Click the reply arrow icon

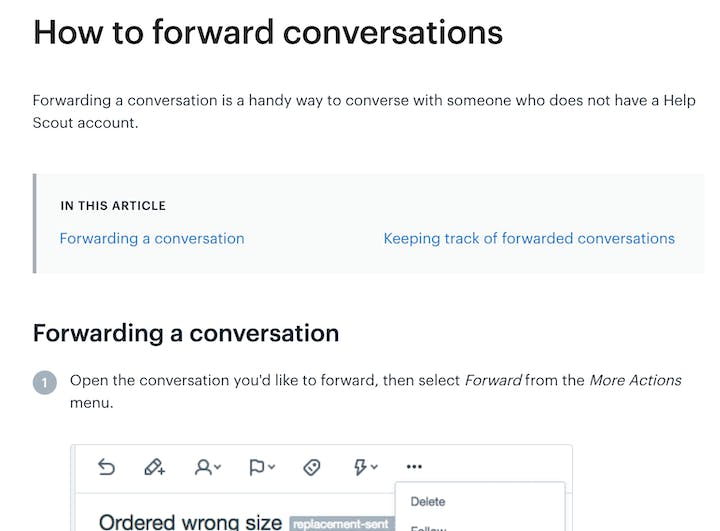107,467
